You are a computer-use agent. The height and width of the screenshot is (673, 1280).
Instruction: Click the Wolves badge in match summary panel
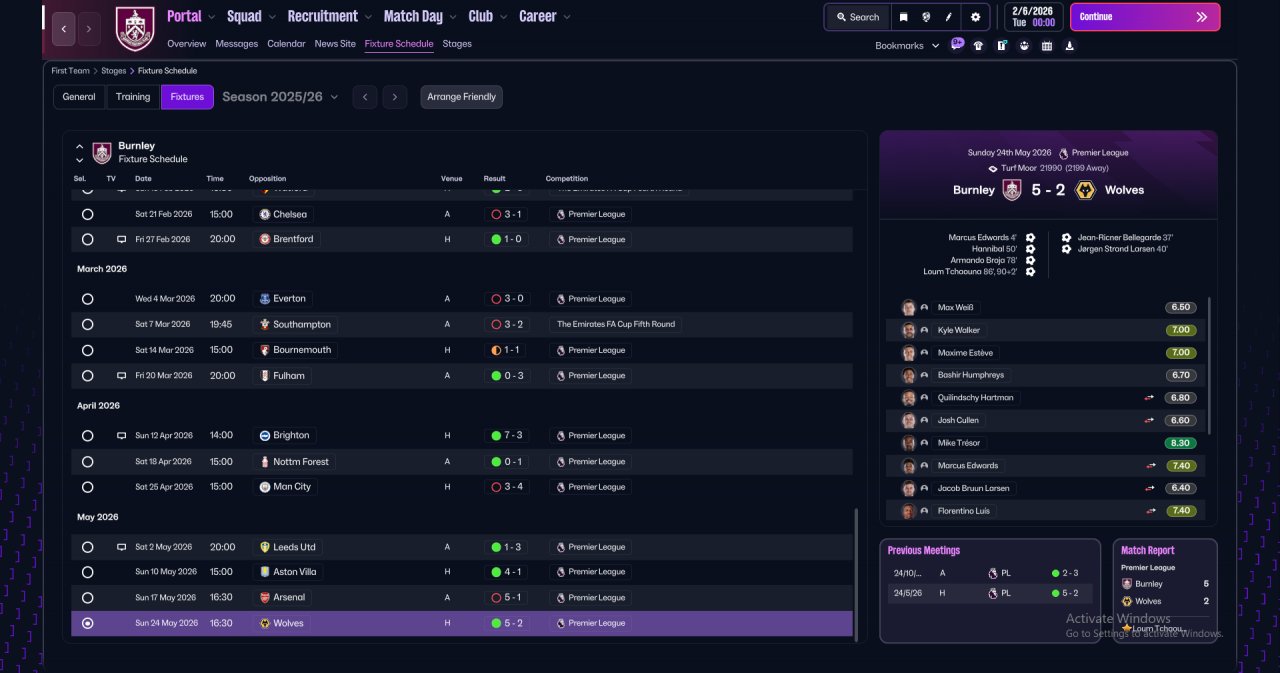(1084, 190)
